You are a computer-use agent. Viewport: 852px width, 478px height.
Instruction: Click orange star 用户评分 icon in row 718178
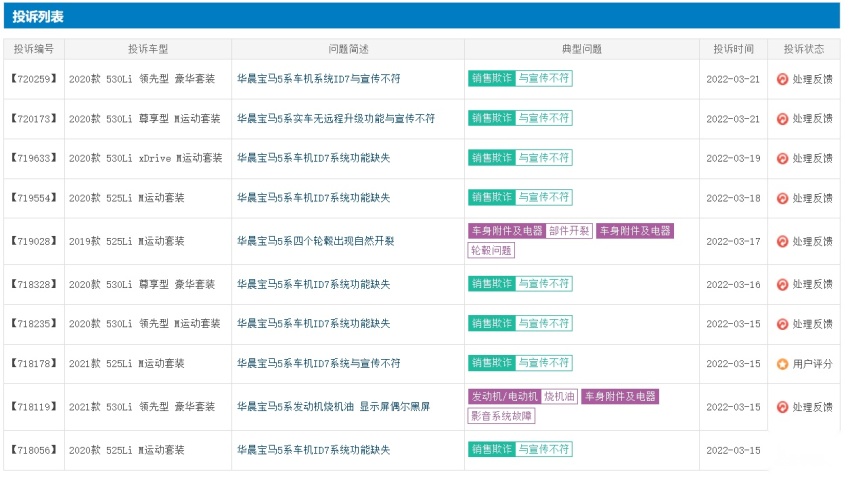point(782,364)
